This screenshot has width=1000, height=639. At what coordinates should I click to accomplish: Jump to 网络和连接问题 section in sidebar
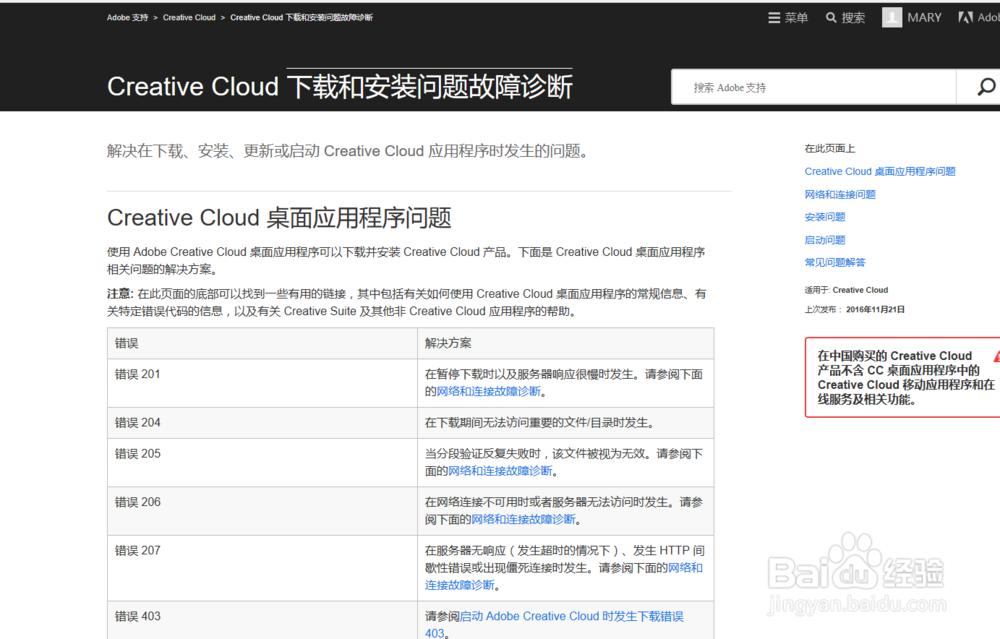[840, 195]
